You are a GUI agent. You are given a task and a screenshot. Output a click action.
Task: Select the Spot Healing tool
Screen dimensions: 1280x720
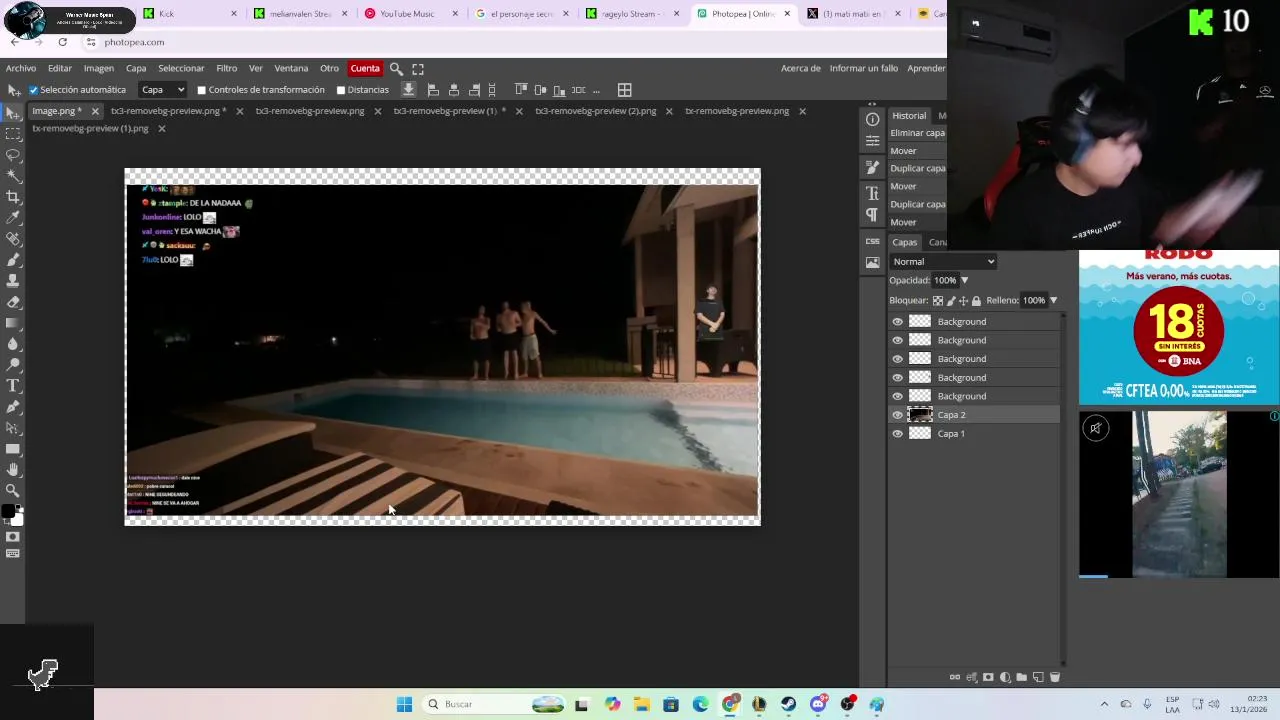(13, 238)
